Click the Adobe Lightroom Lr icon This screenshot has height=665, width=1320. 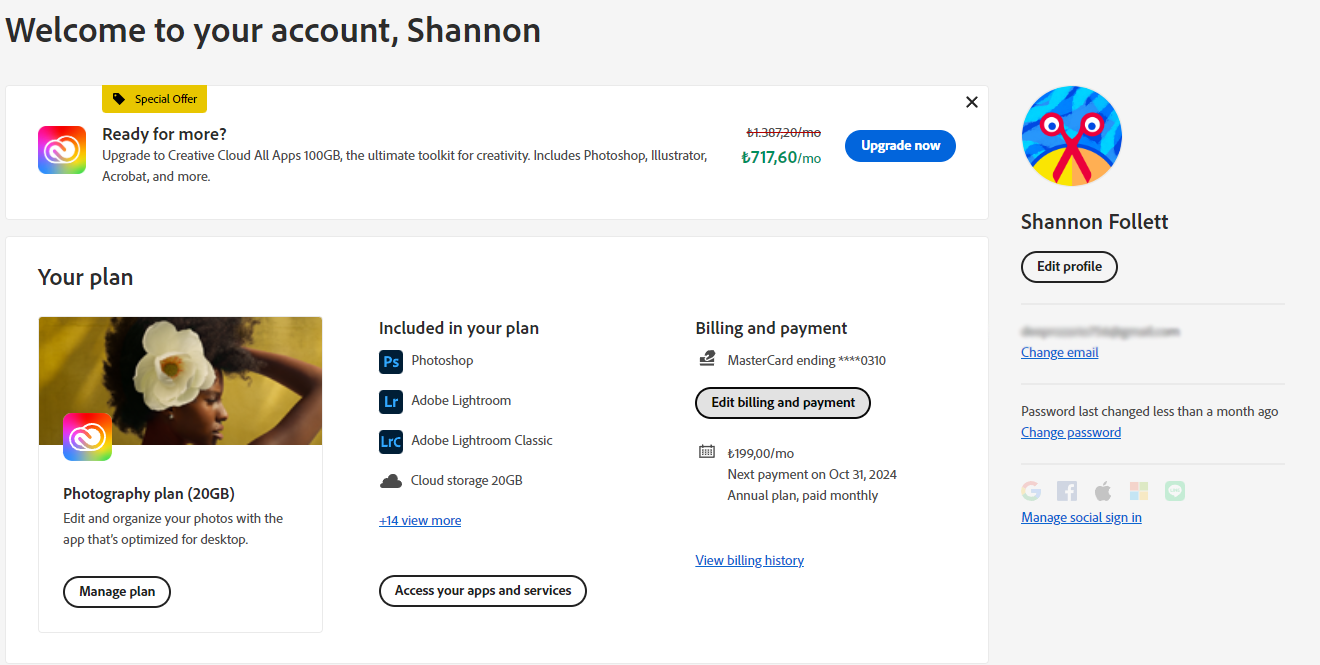[391, 401]
